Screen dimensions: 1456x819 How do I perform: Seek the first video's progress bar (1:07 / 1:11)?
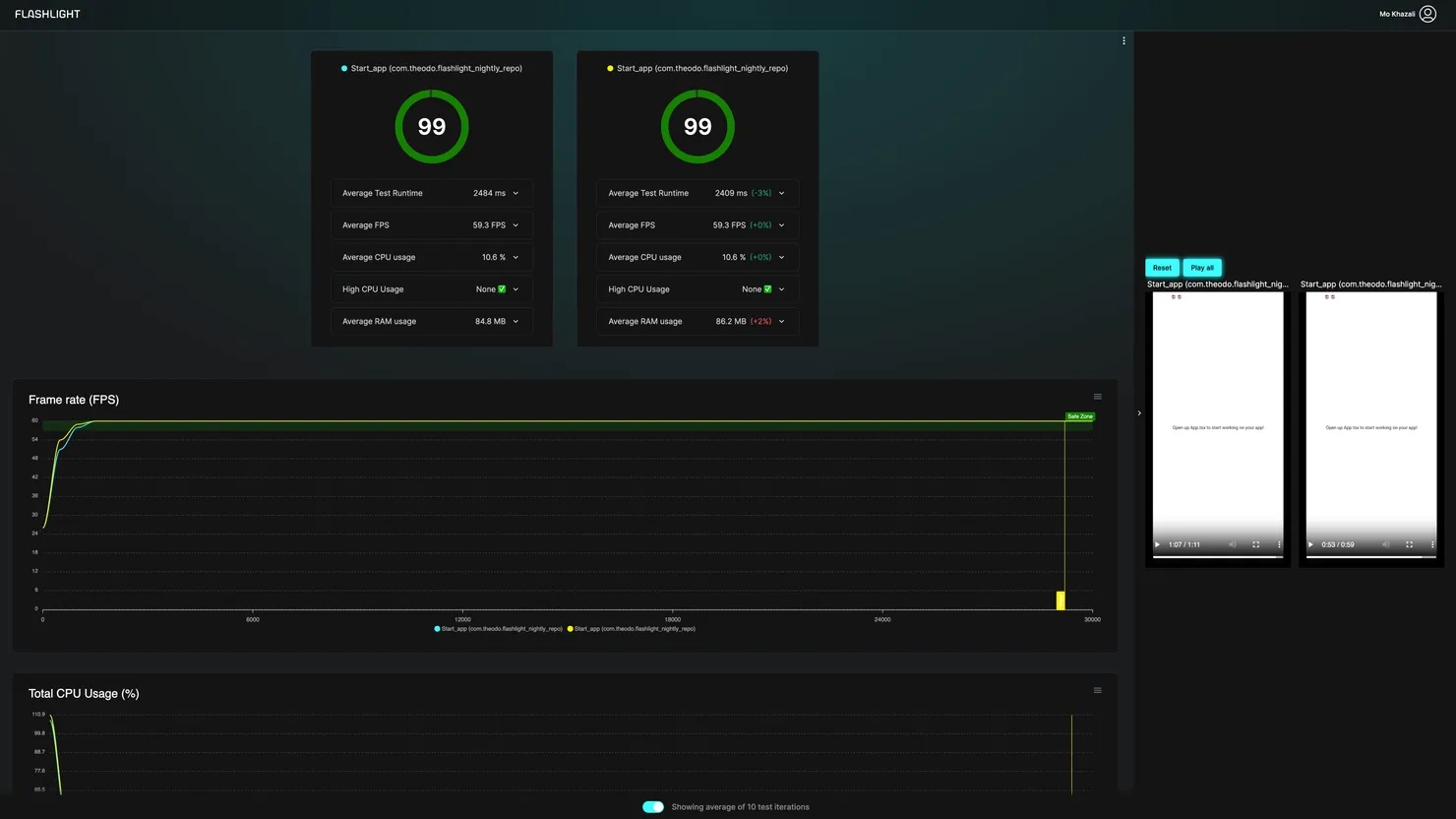pyautogui.click(x=1218, y=557)
